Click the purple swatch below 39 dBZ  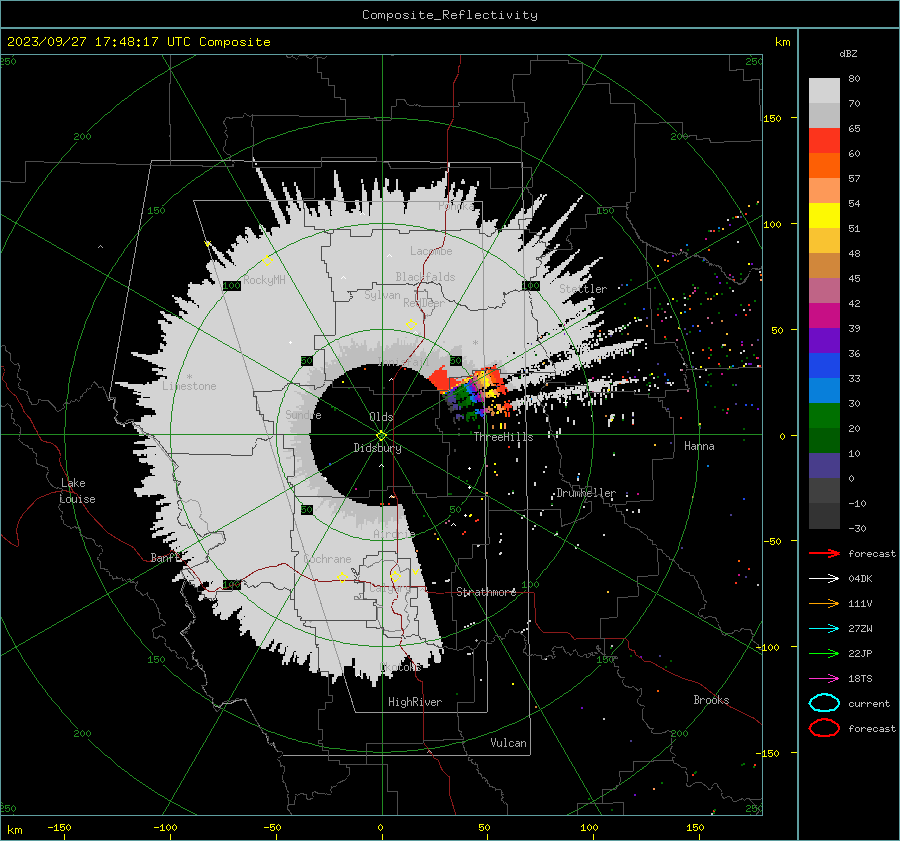click(x=824, y=341)
